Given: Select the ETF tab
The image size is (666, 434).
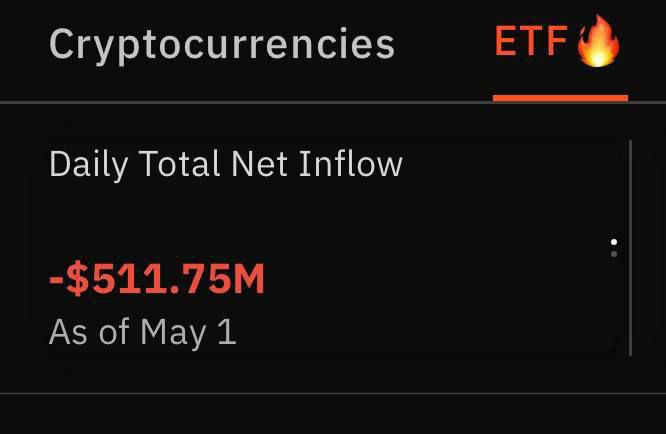Looking at the screenshot, I should (559, 42).
